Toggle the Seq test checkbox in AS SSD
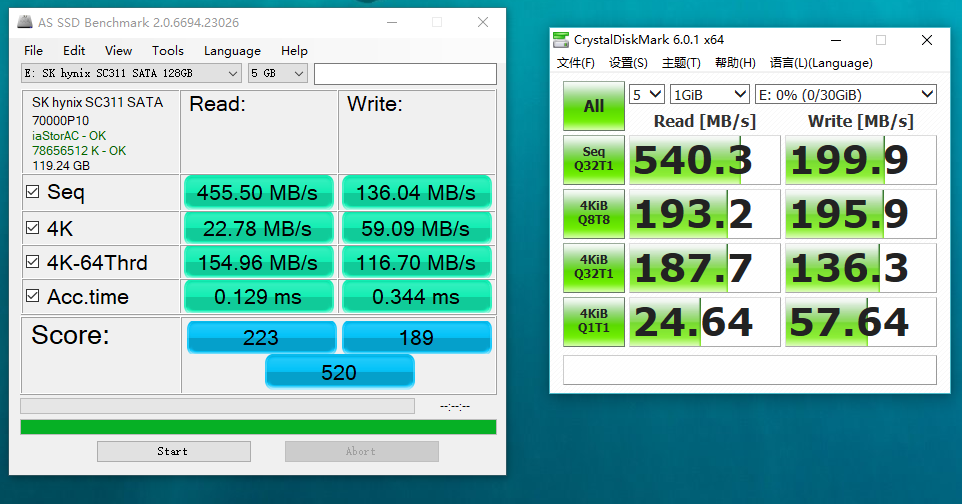The width and height of the screenshot is (962, 504). [x=33, y=192]
